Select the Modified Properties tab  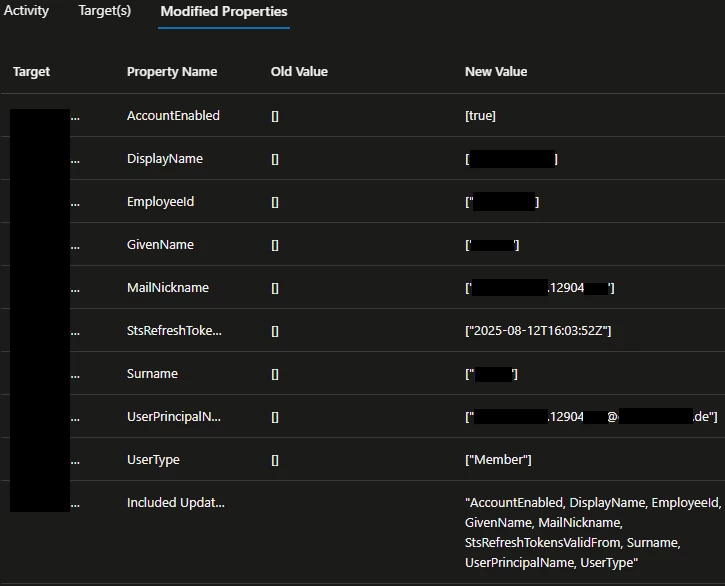coord(224,12)
